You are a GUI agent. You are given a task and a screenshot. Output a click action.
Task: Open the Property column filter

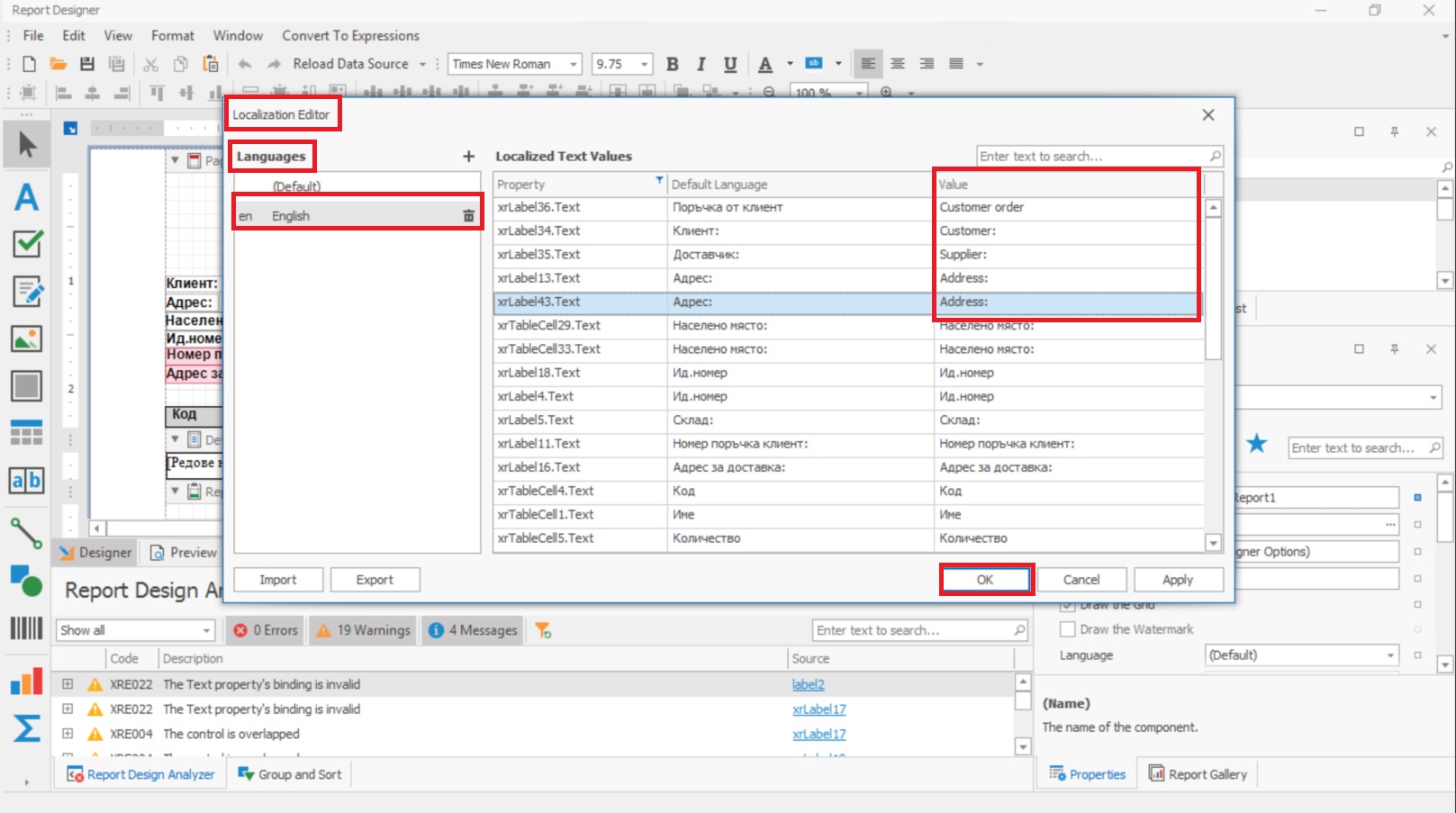click(x=659, y=181)
